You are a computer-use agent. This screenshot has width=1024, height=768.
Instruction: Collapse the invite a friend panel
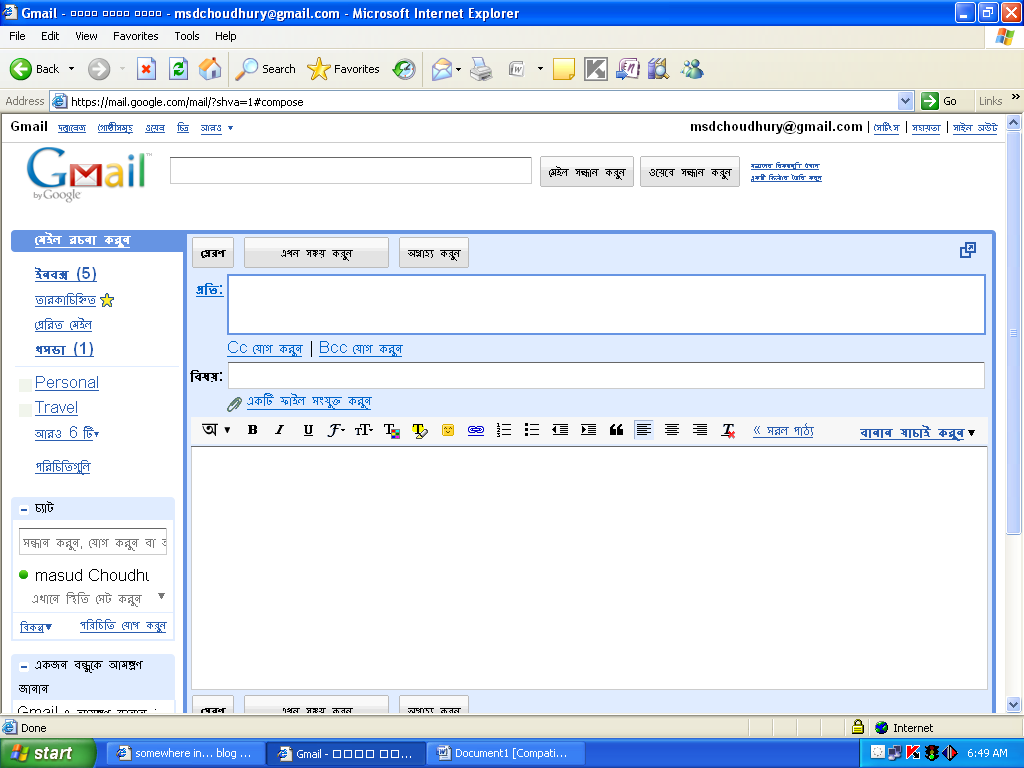pyautogui.click(x=24, y=667)
